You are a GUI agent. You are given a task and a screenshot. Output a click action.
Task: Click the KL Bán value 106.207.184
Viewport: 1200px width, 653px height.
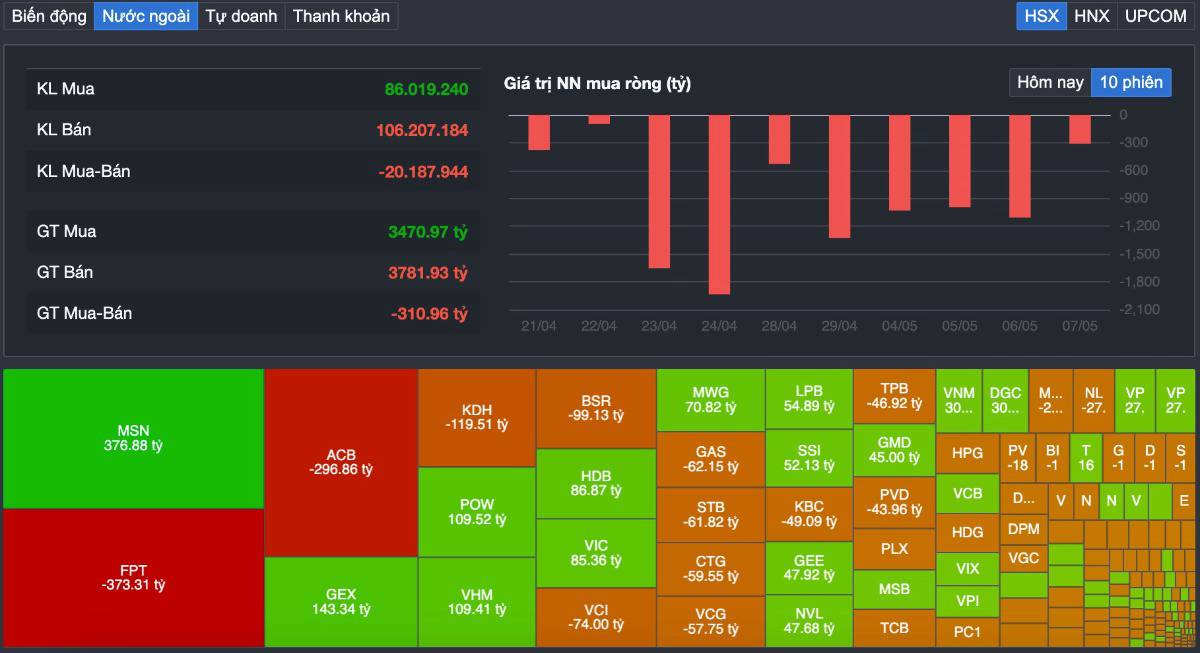tap(422, 130)
